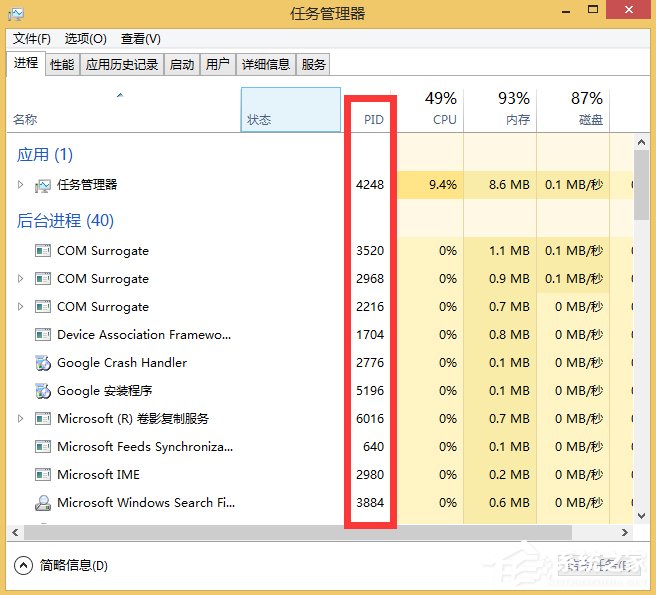Click the Google Crash Handler icon

click(x=43, y=363)
